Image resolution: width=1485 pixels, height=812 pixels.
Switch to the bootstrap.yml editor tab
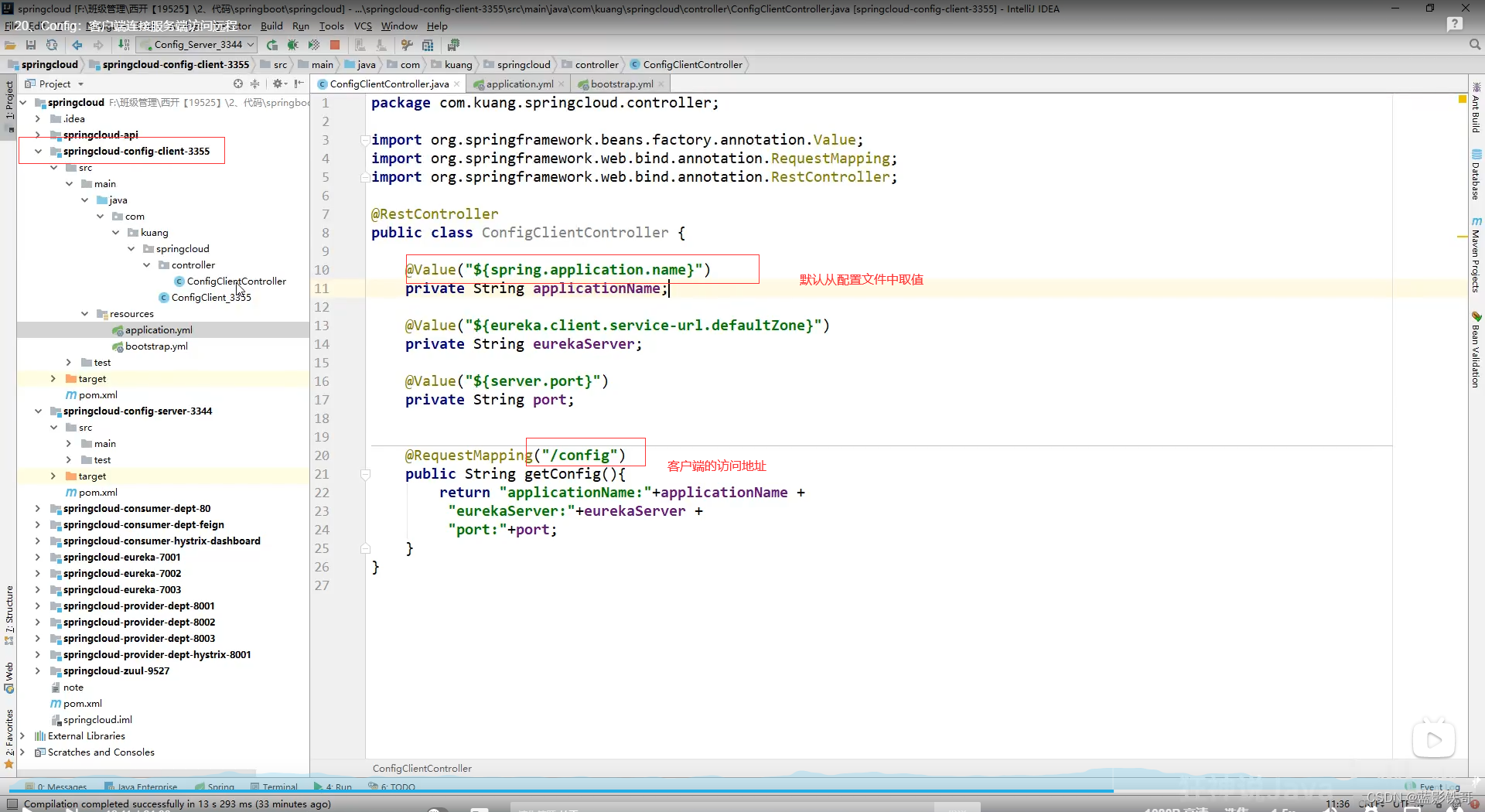[x=622, y=84]
